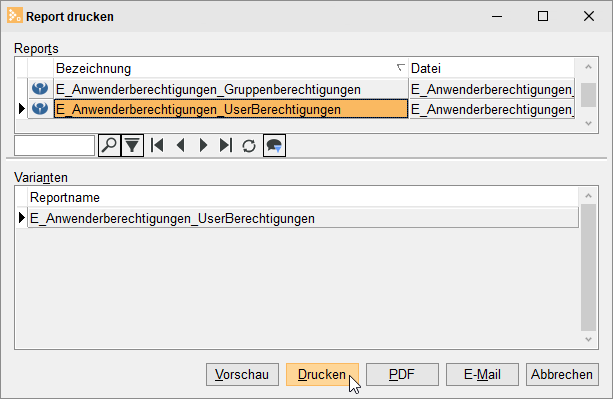Click the Varianten list scrollbar thumb
This screenshot has width=613, height=399.
[x=588, y=267]
